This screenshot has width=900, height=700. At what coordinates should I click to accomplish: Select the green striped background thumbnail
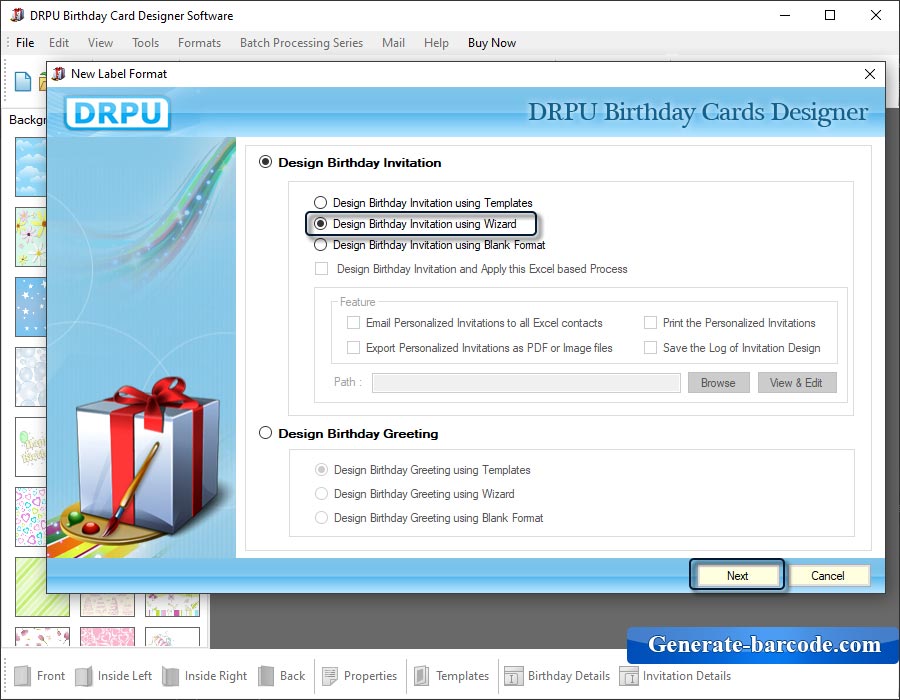[x=42, y=587]
